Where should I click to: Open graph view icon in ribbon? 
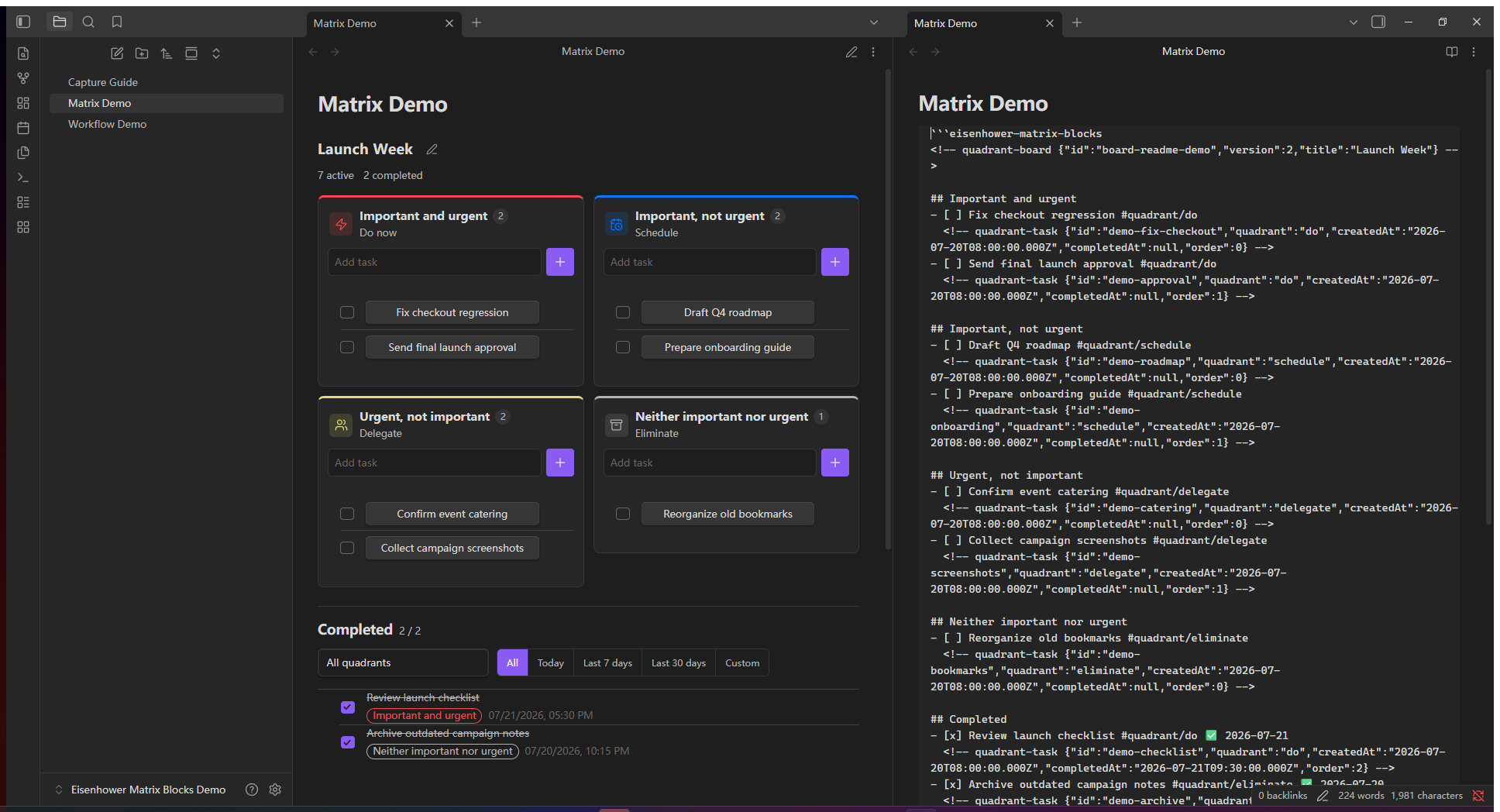23,78
